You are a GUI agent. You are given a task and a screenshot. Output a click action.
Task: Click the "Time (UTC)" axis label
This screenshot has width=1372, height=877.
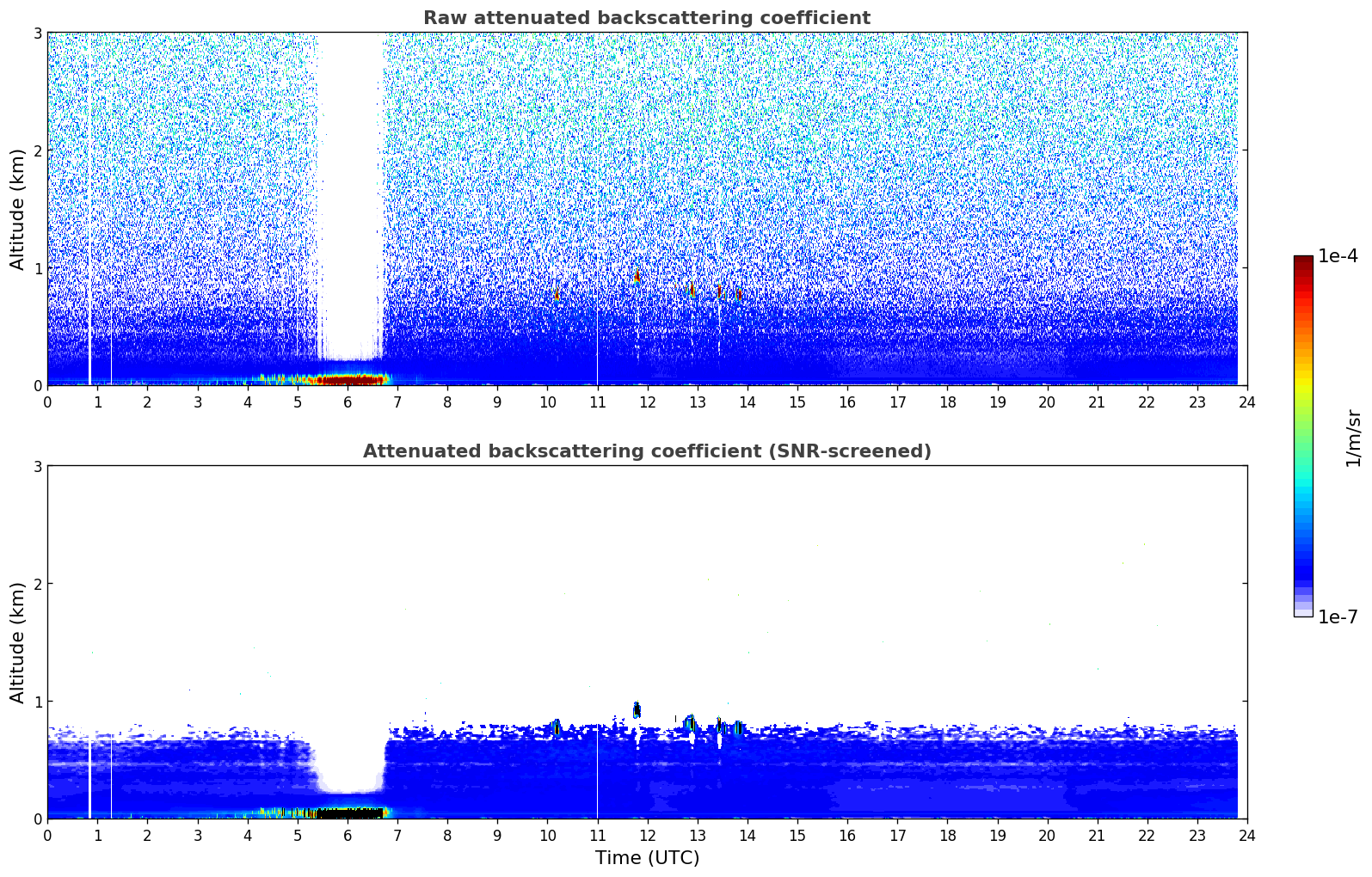click(647, 858)
